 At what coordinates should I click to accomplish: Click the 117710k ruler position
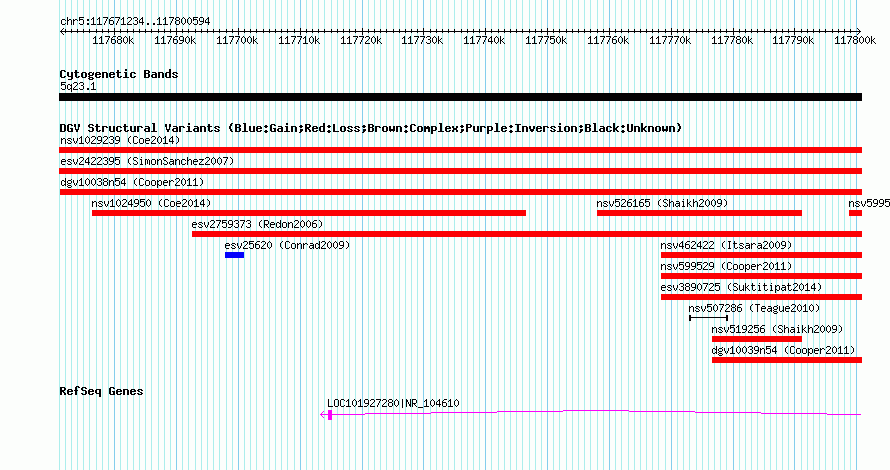pyautogui.click(x=299, y=40)
